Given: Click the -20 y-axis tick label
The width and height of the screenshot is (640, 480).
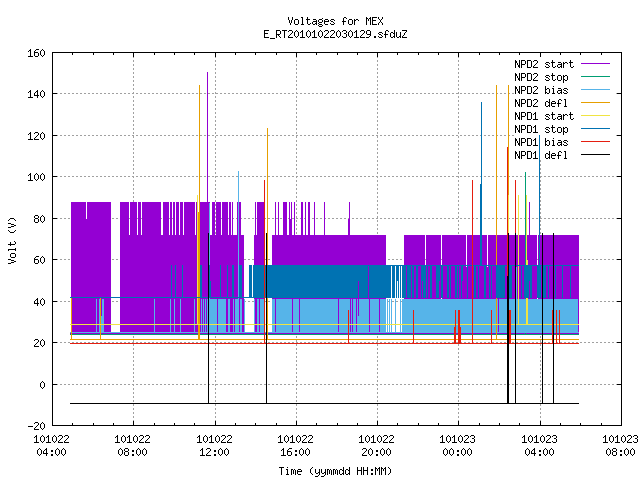Looking at the screenshot, I should (x=36, y=426).
